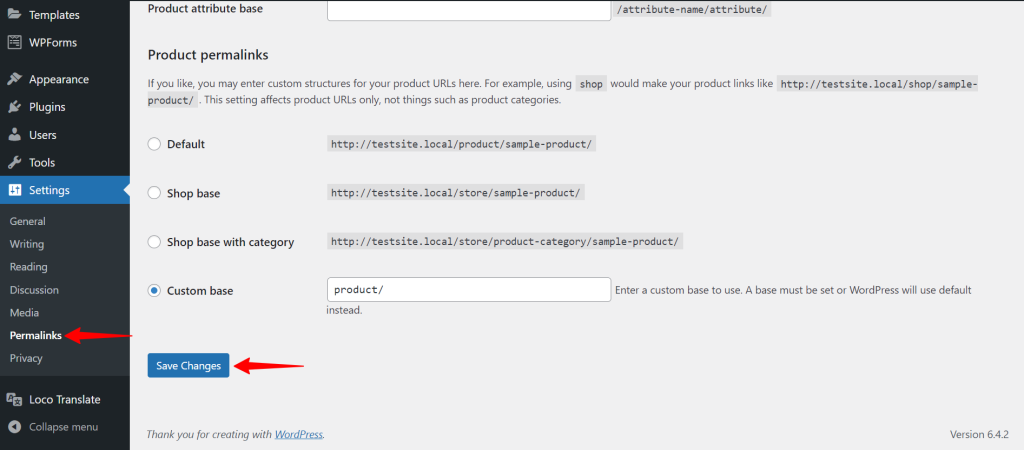Click the Loco Translate icon

pyautogui.click(x=14, y=400)
